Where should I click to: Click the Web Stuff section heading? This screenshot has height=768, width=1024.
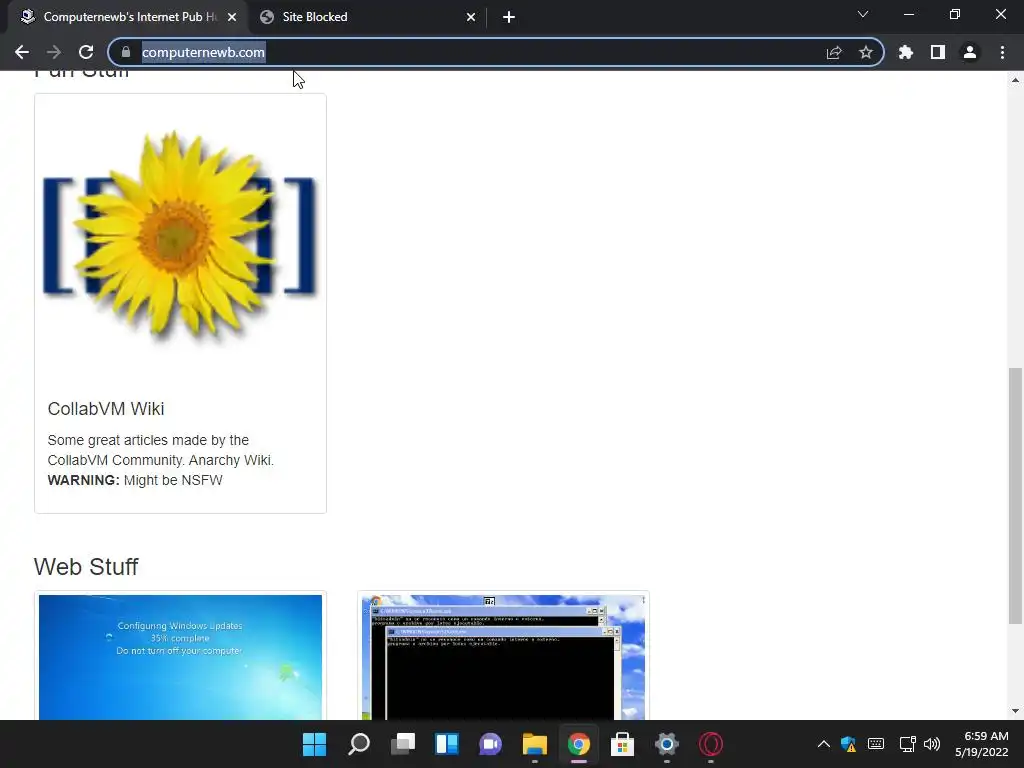[86, 567]
